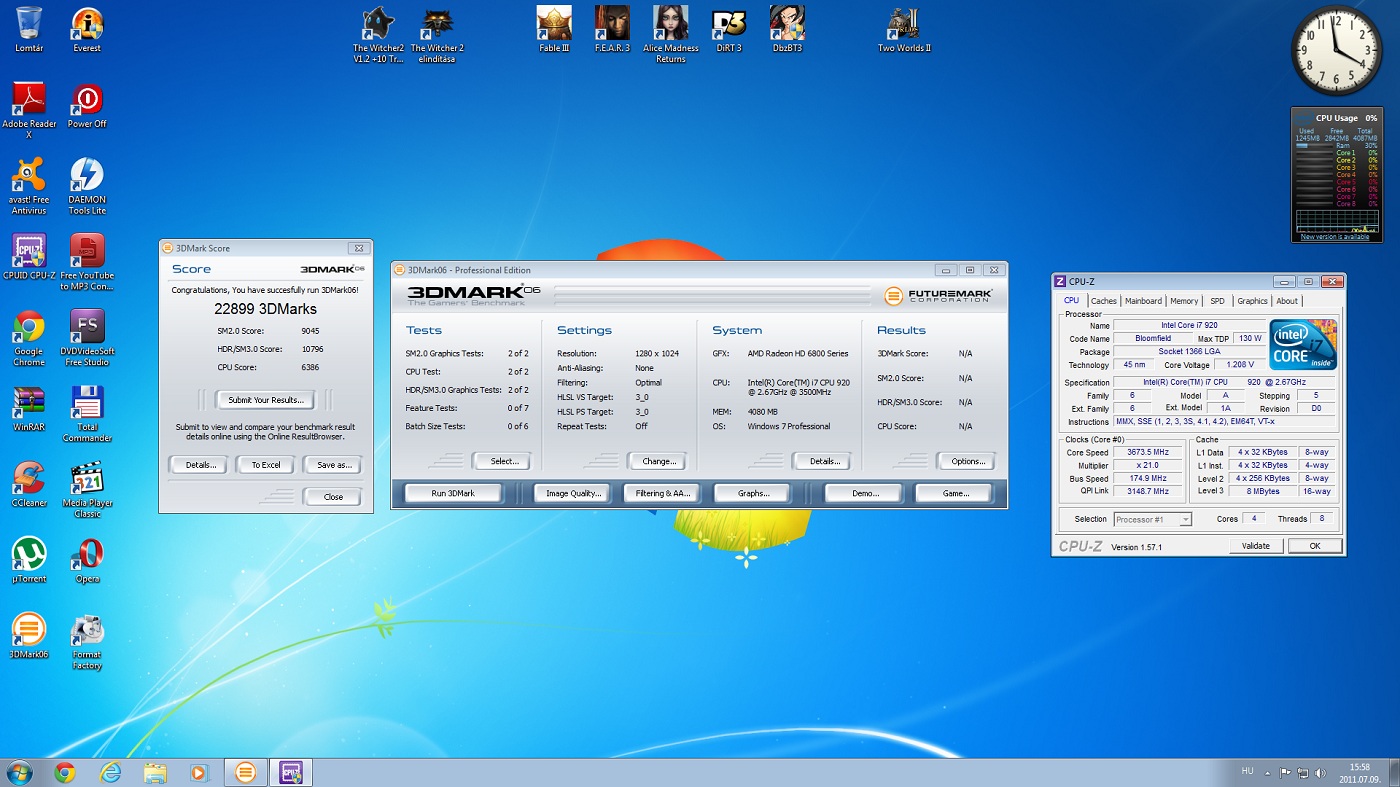1400x787 pixels.
Task: Launch Google Chrome from the desktop
Action: tap(29, 338)
